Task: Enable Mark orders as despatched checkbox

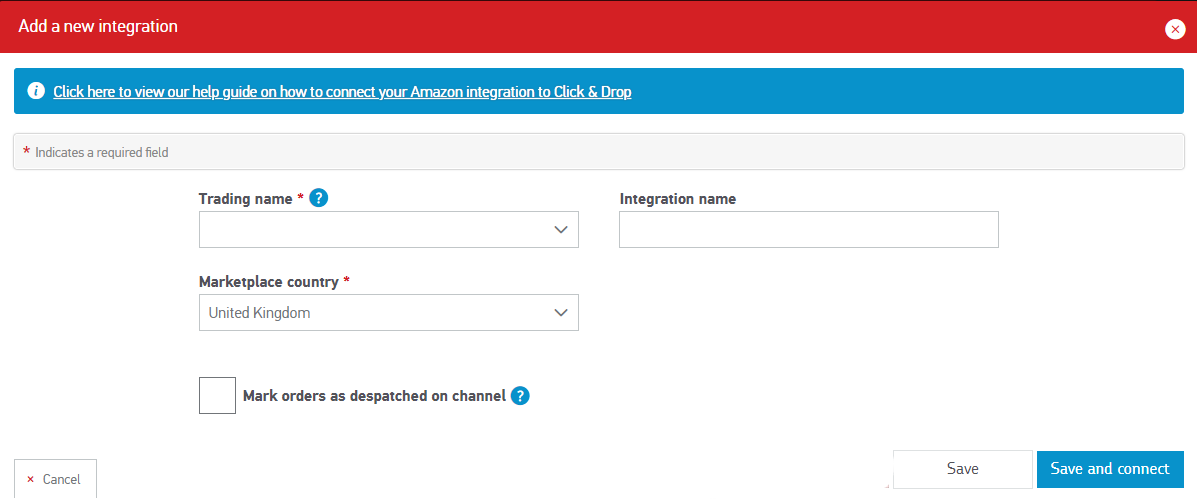Action: pos(217,395)
